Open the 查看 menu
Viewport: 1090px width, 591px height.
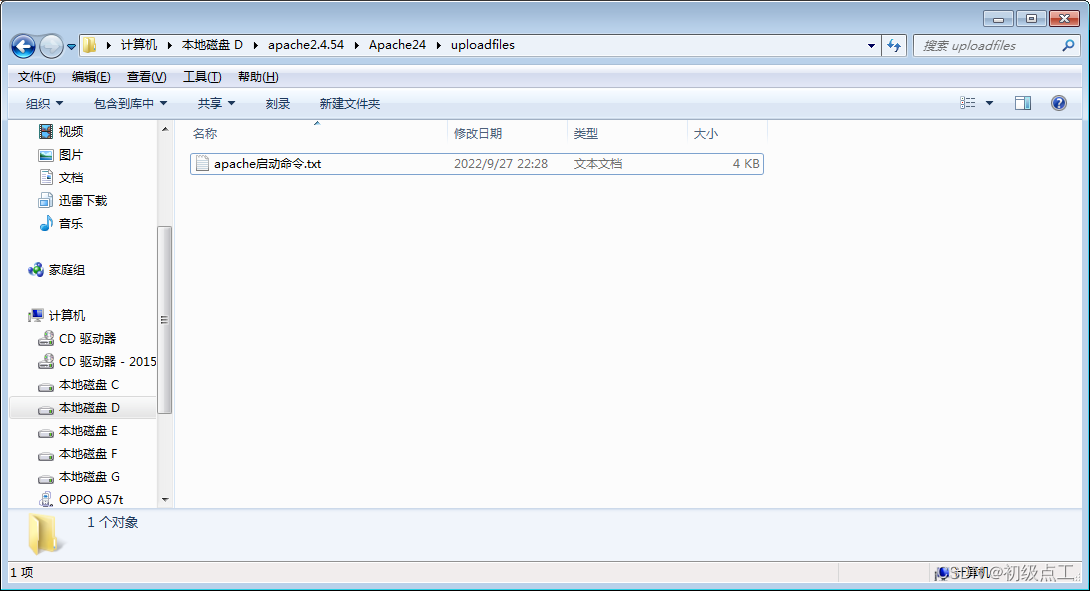[x=144, y=76]
